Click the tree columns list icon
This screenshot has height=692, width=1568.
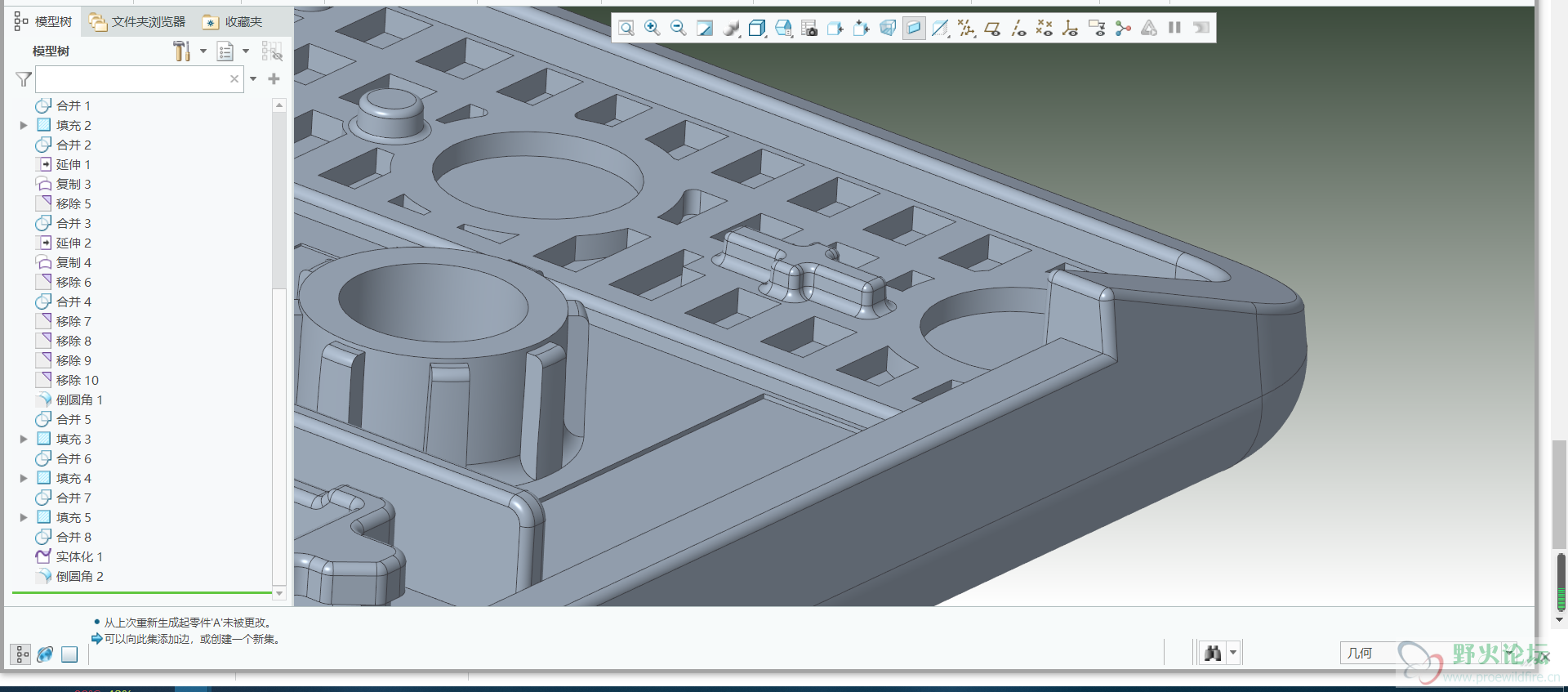(x=225, y=51)
